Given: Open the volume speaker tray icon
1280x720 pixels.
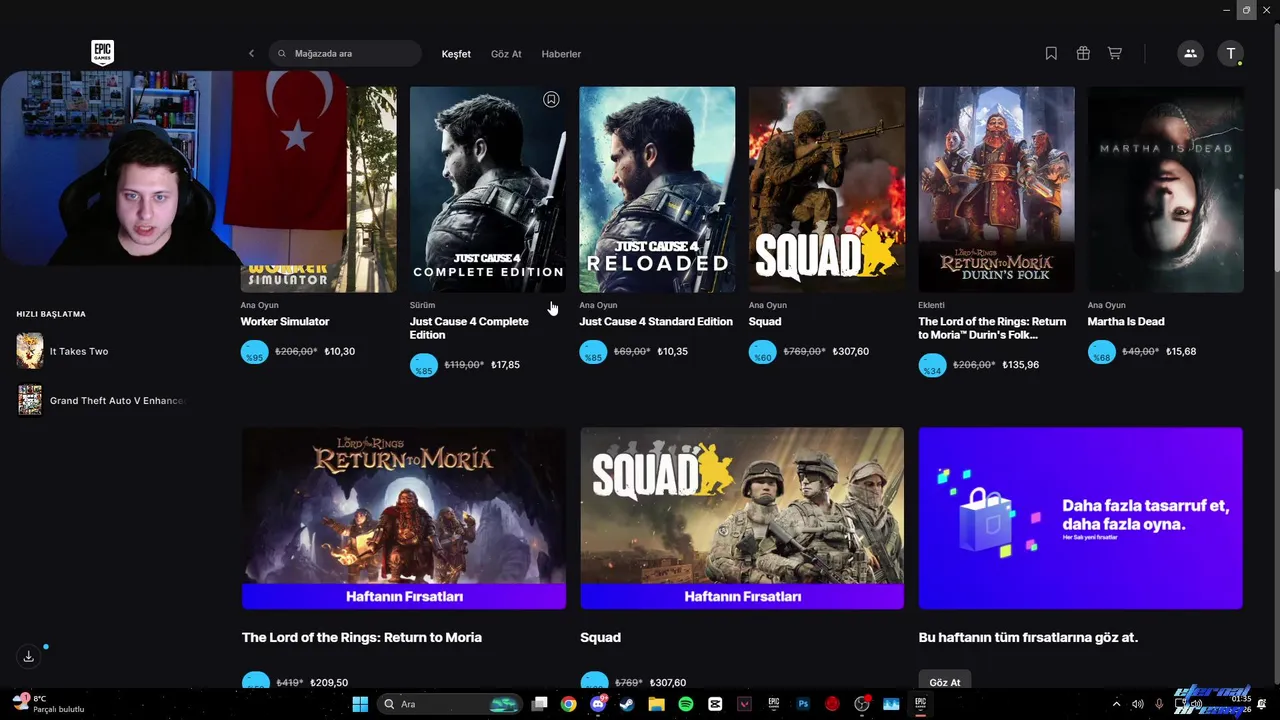Looking at the screenshot, I should pyautogui.click(x=1138, y=704).
